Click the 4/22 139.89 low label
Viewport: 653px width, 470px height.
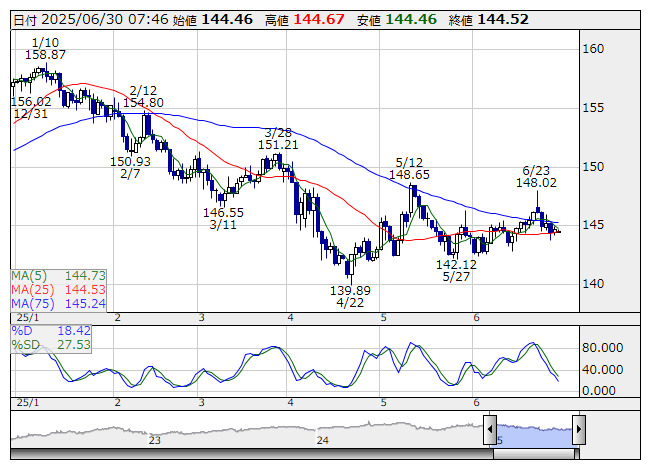pyautogui.click(x=350, y=296)
